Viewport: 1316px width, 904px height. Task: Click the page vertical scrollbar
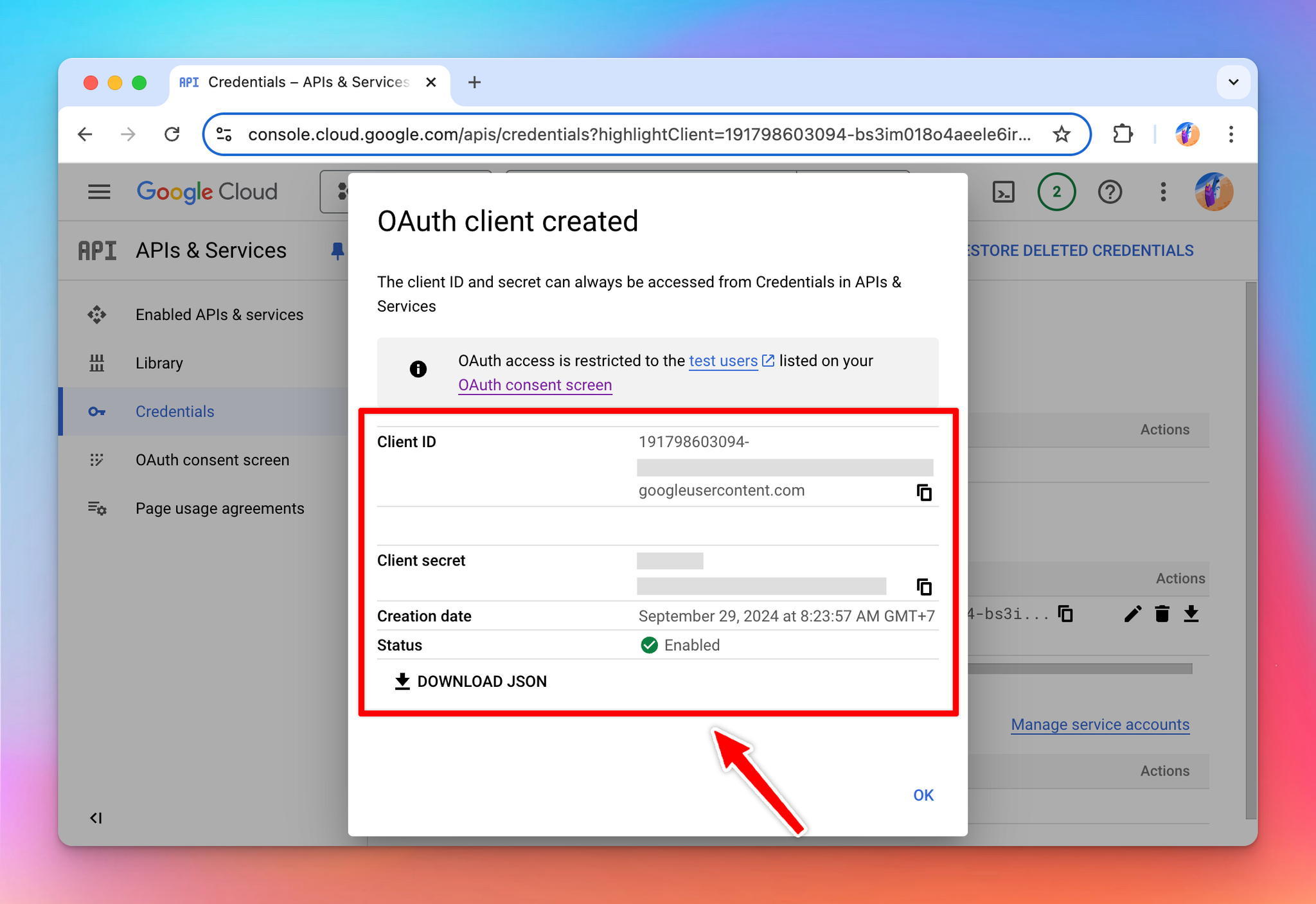(x=1250, y=549)
